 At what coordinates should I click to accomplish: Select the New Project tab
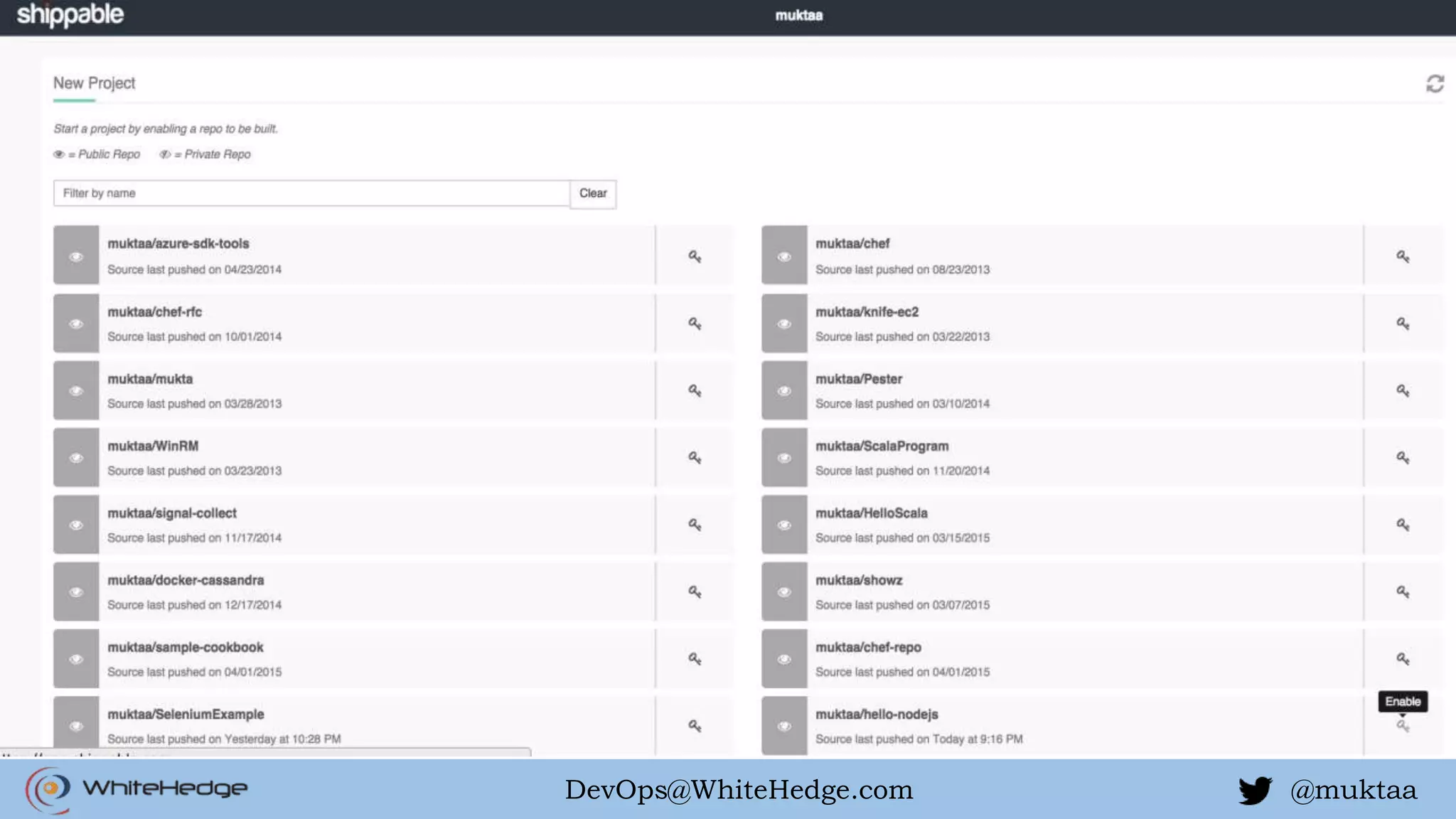[x=95, y=83]
